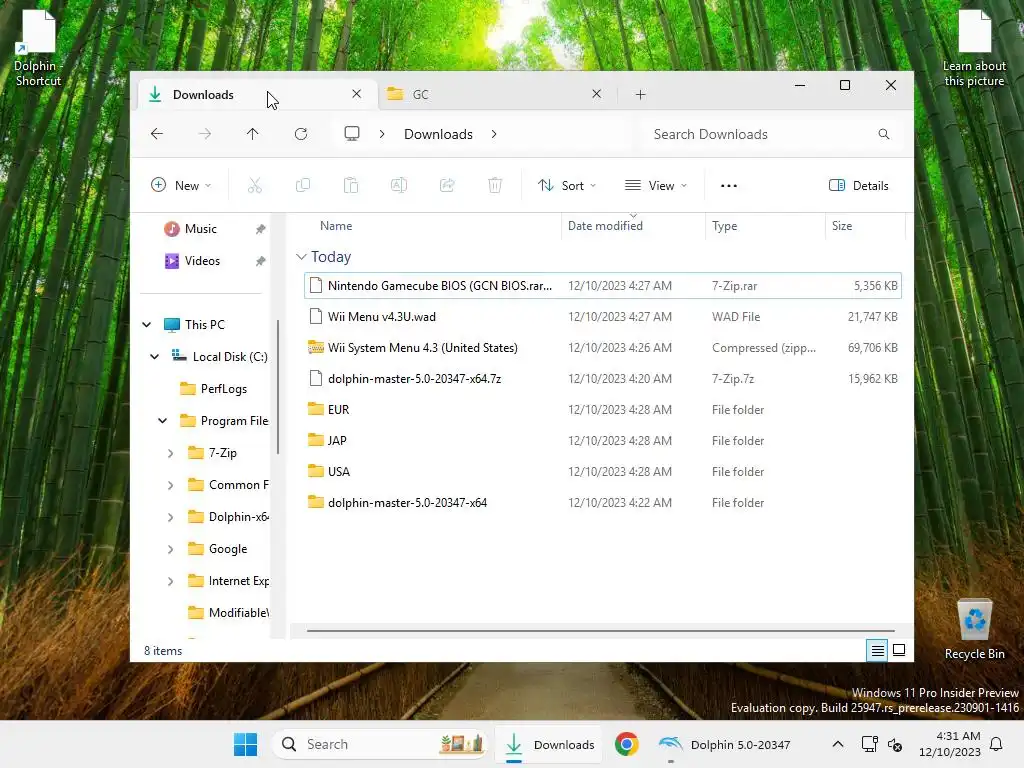
Task: Click the Share icon in toolbar
Action: point(447,185)
